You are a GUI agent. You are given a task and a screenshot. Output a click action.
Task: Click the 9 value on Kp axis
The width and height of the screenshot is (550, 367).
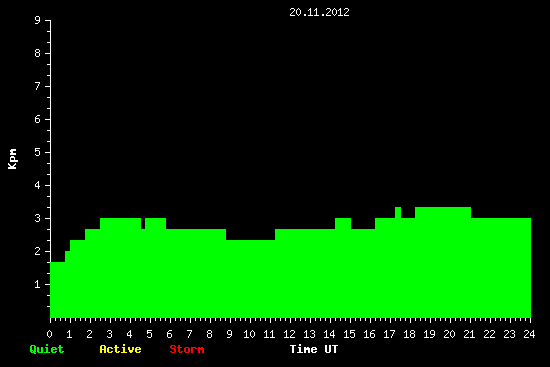pyautogui.click(x=38, y=20)
